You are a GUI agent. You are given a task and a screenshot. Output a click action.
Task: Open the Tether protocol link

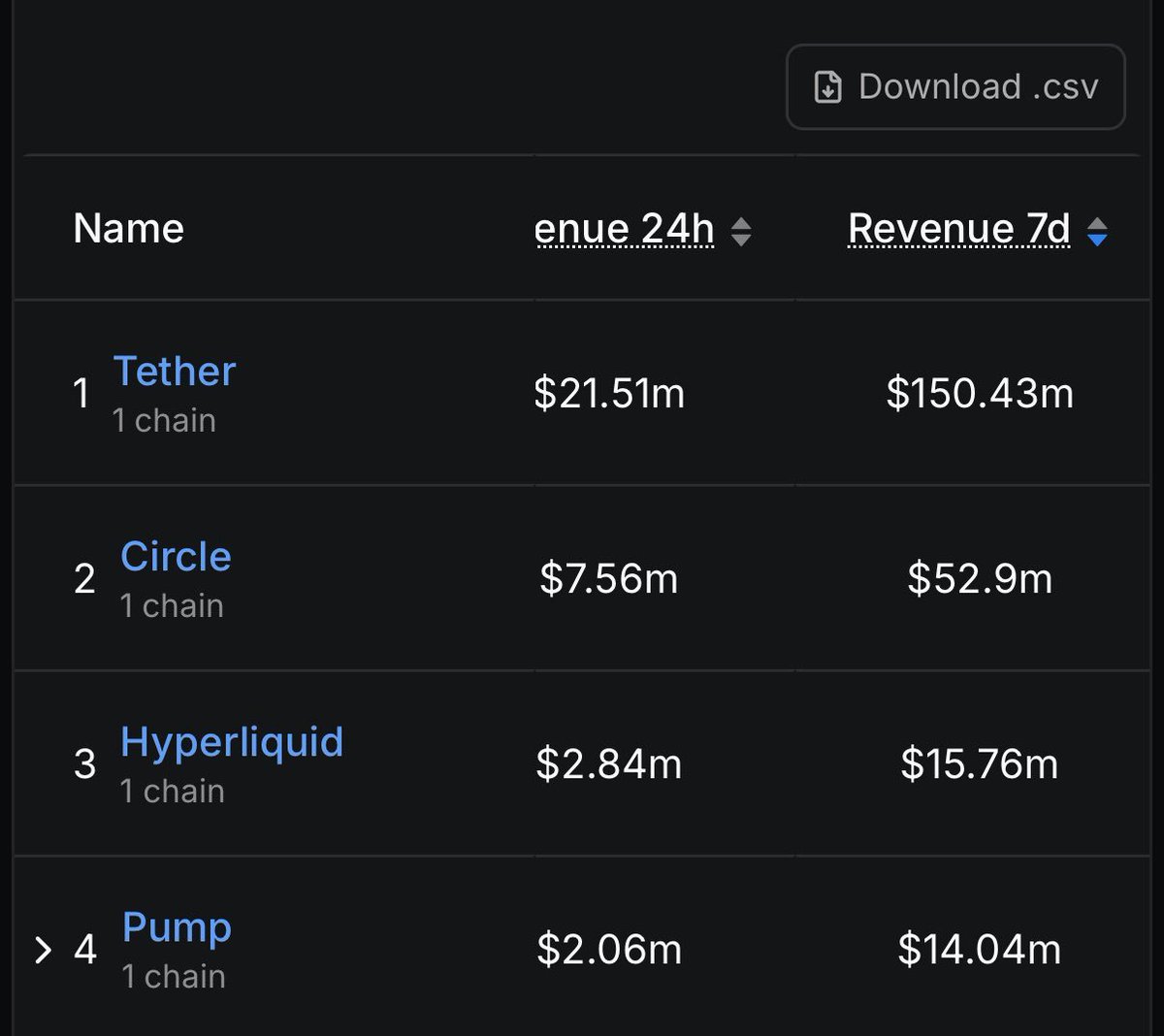click(x=175, y=371)
